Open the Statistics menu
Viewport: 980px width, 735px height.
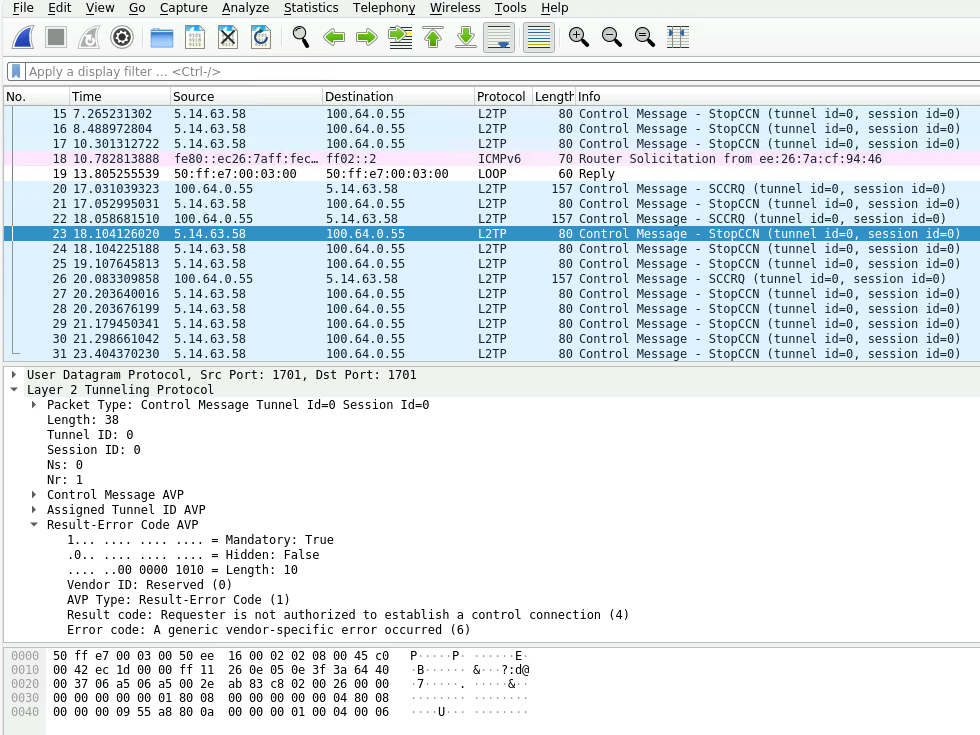point(311,8)
